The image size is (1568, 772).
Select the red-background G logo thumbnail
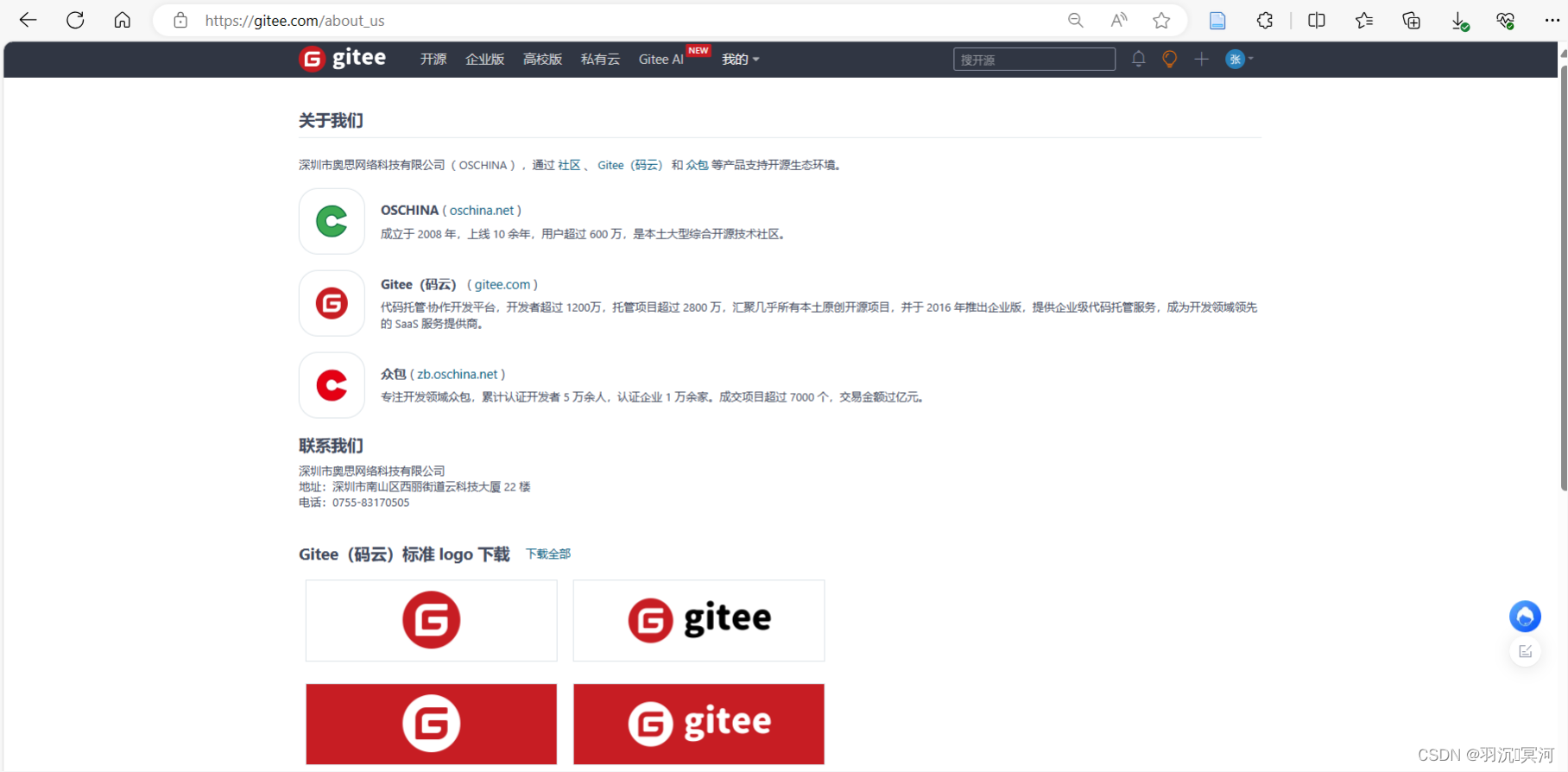432,724
